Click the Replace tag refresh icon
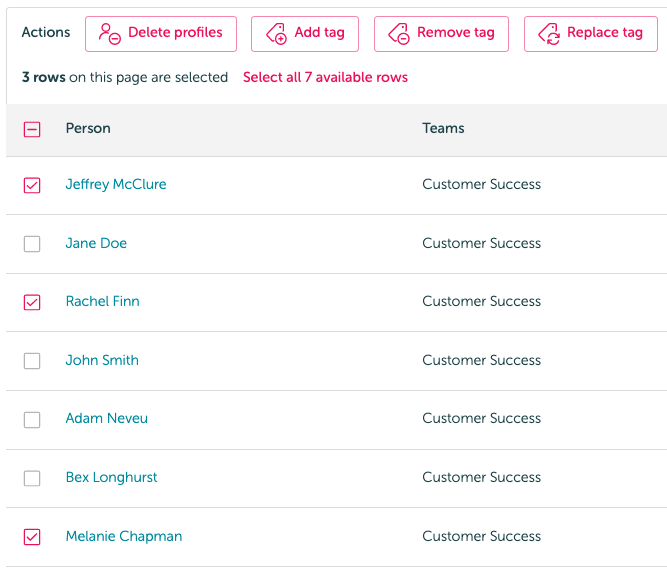Viewport: 667px width, 587px height. point(549,34)
